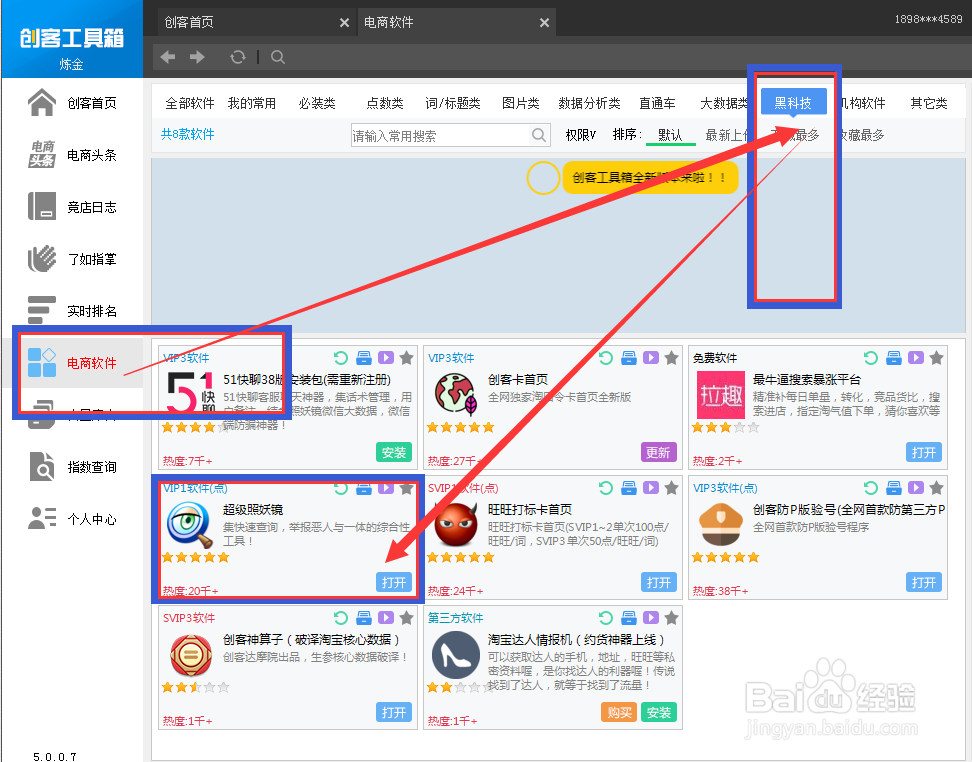Click the back arrow navigation icon
The height and width of the screenshot is (762, 972).
coord(168,57)
